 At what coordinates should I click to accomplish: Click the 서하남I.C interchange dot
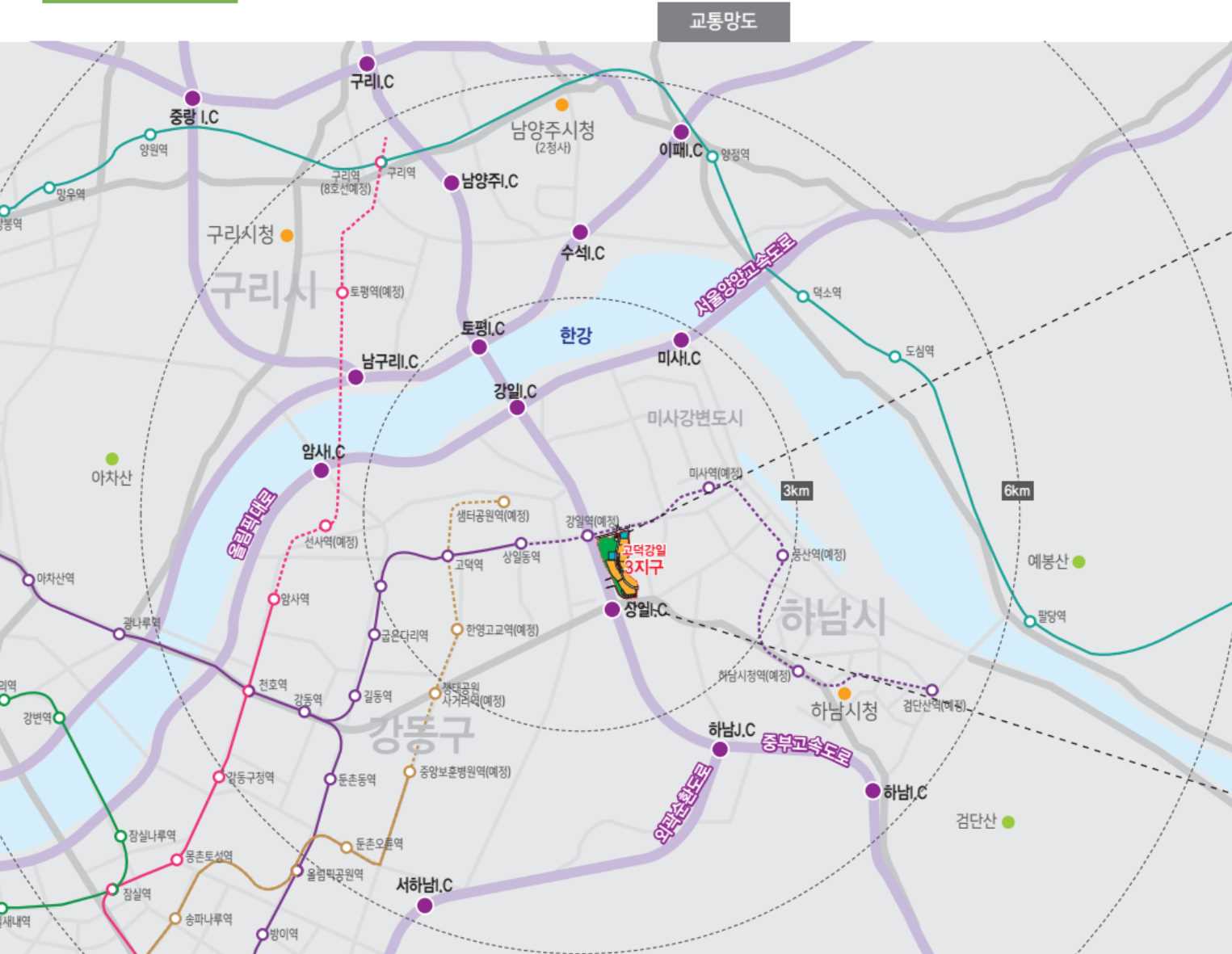(x=424, y=906)
